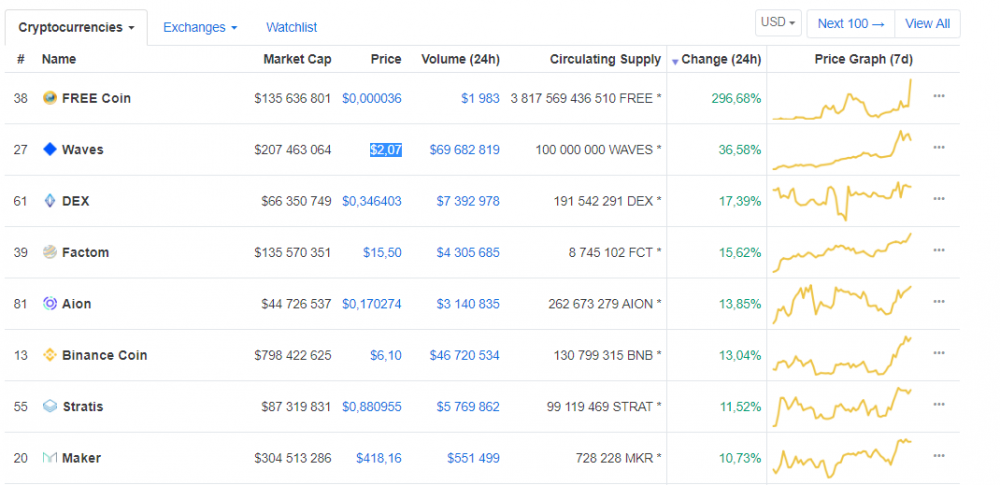
Task: Open the more options menu for Aion
Action: tap(939, 301)
